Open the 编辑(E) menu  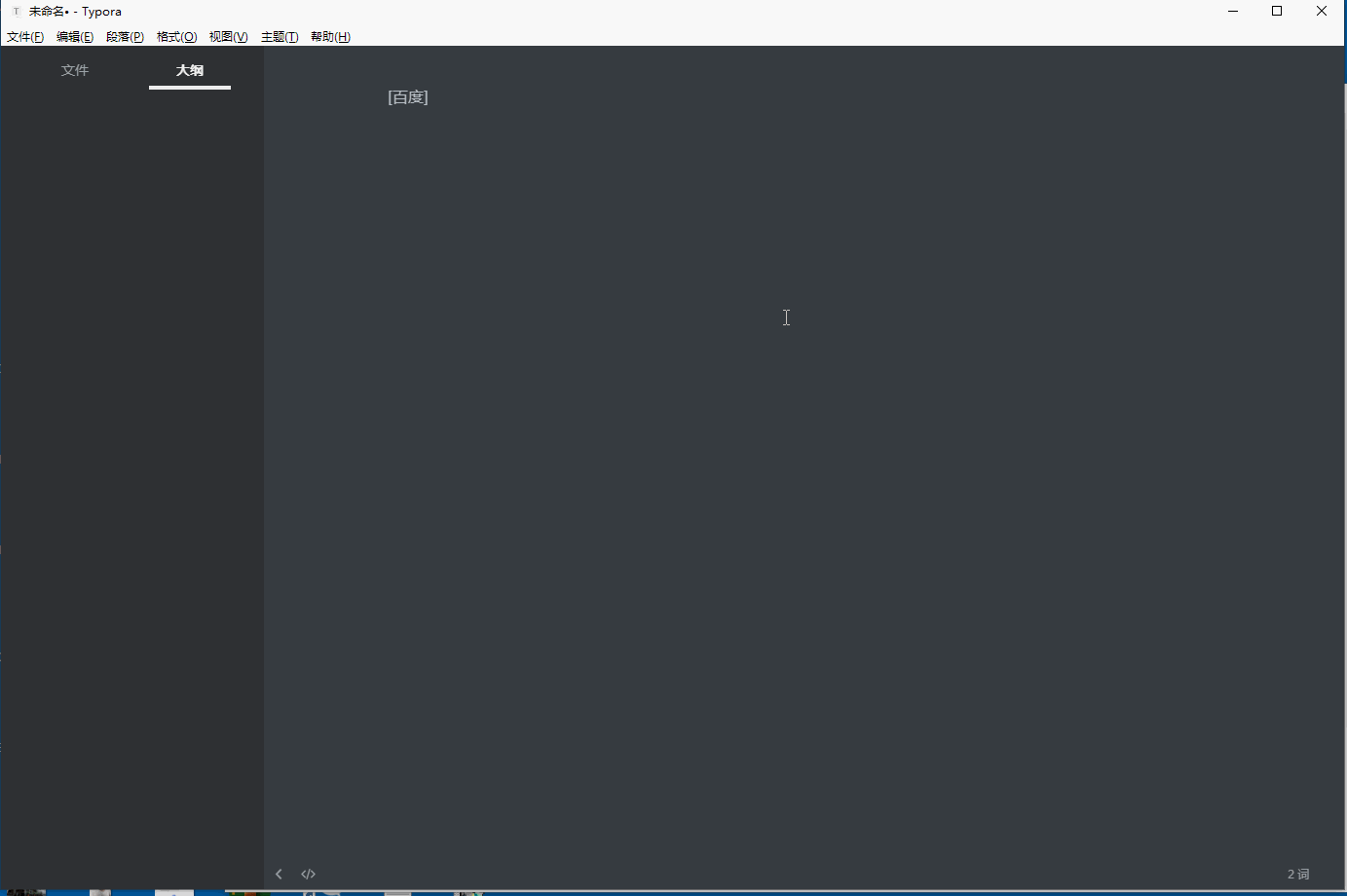pos(75,37)
